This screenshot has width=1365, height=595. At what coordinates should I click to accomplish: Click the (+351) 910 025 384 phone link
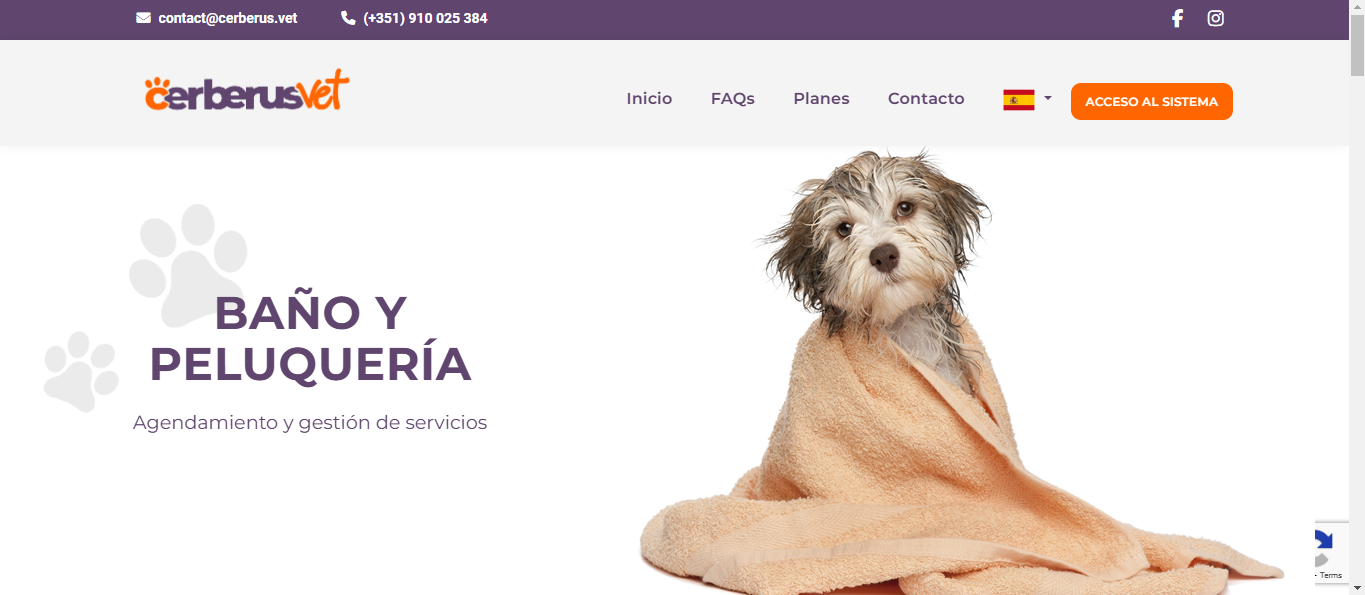coord(425,18)
